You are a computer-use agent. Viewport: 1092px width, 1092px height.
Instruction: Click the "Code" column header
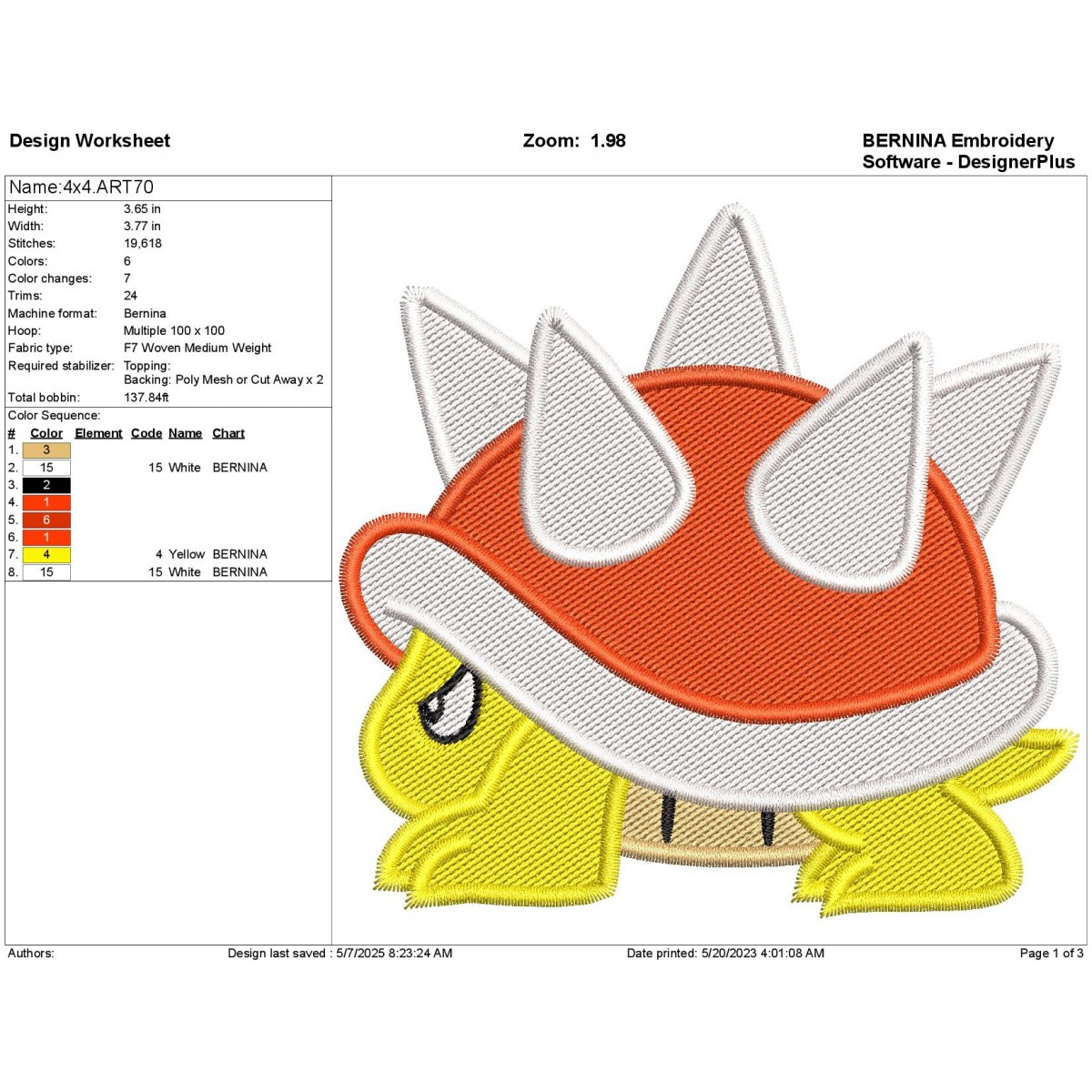click(x=147, y=433)
